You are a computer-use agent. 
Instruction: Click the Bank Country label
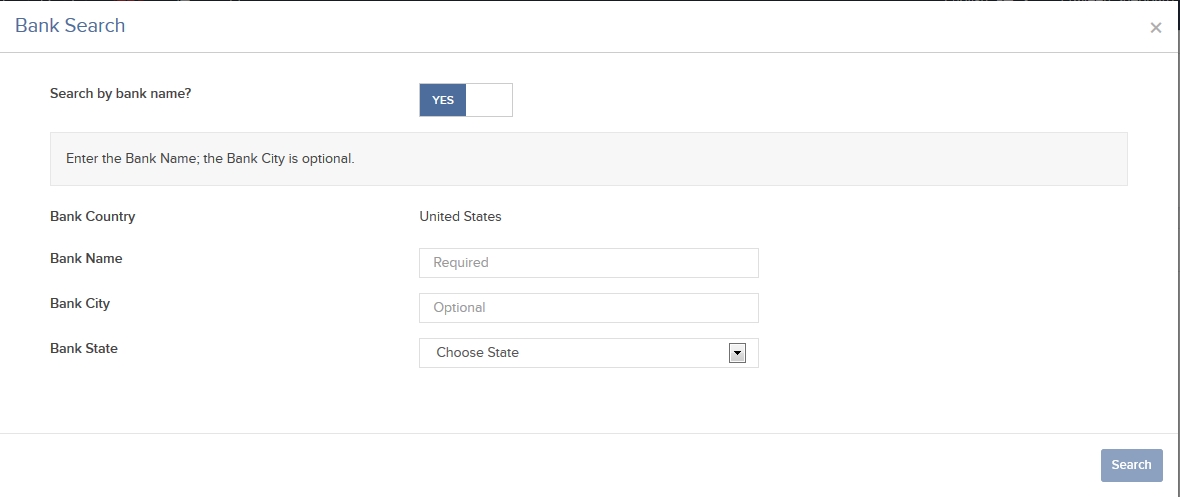click(93, 217)
